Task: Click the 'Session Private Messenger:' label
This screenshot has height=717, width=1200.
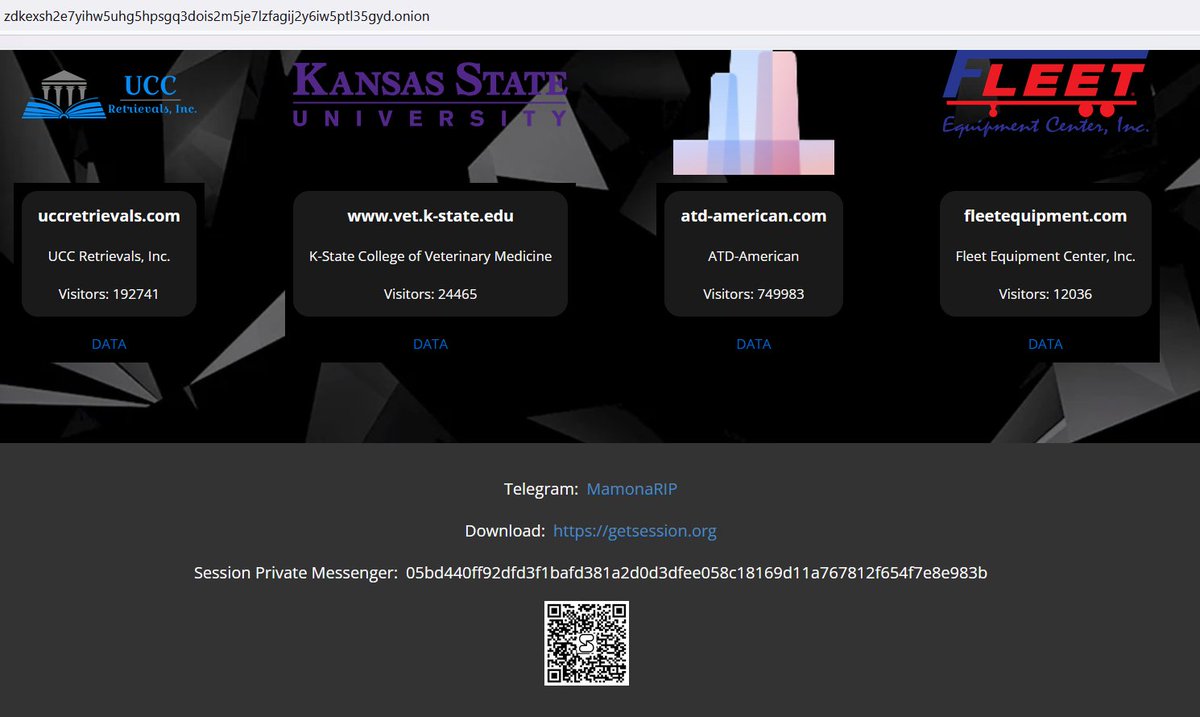Action: [x=296, y=573]
